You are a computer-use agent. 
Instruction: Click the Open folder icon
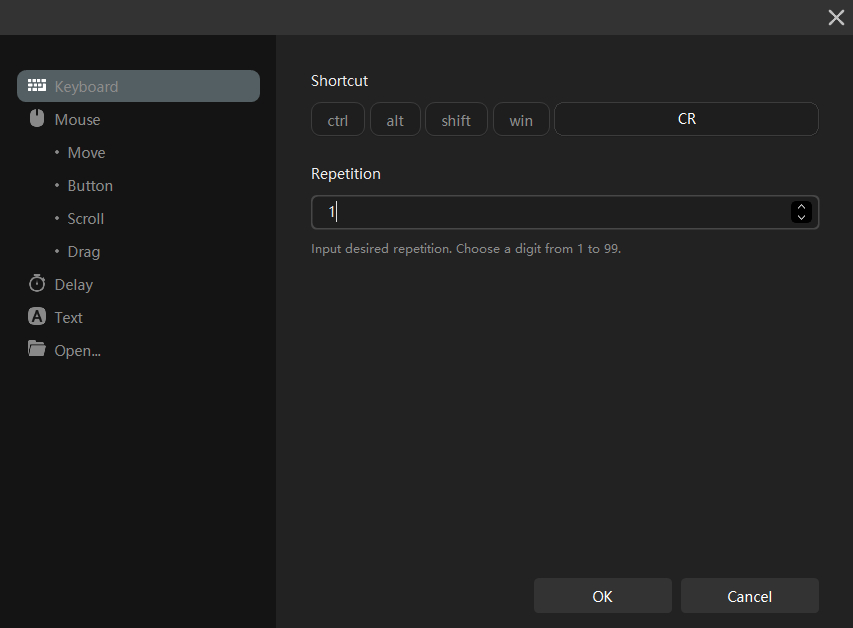[x=37, y=349]
